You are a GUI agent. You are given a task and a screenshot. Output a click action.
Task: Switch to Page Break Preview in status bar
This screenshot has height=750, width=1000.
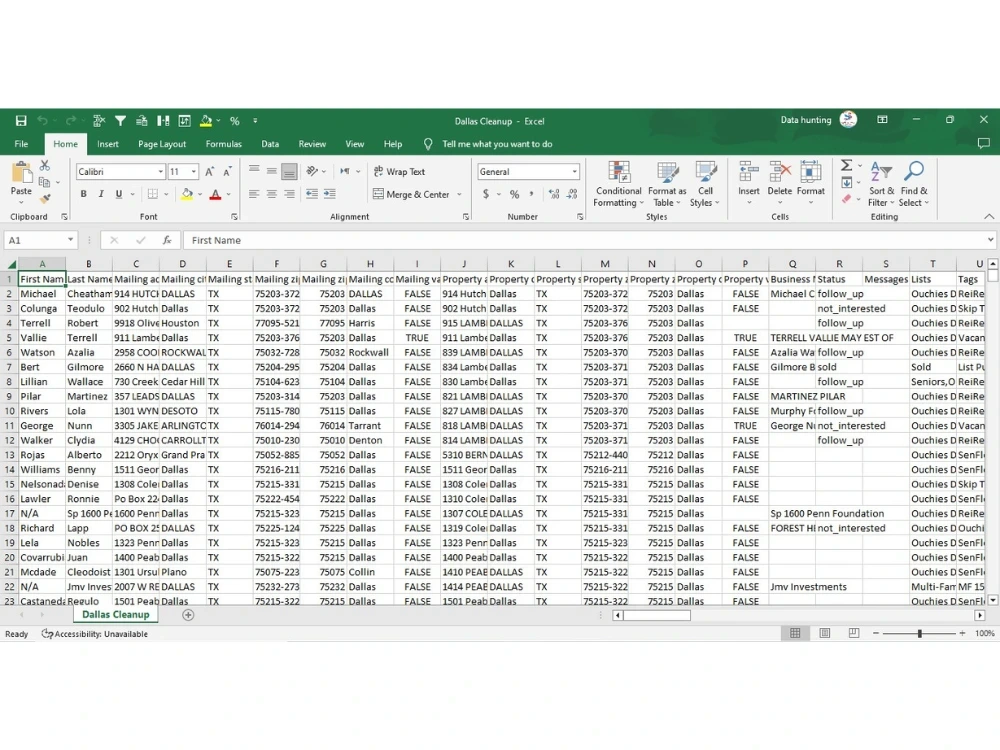pos(854,633)
